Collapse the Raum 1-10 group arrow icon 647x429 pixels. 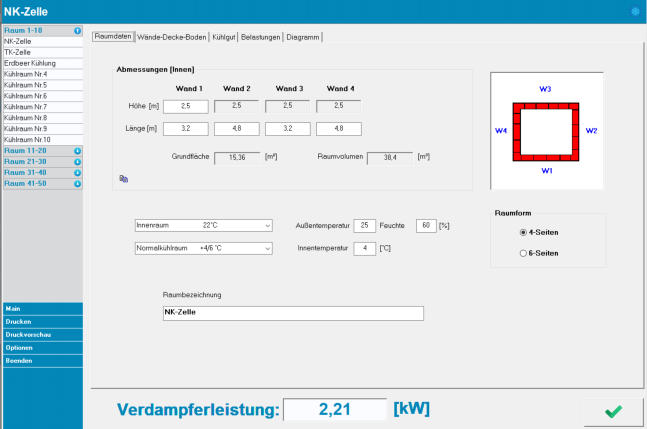point(78,31)
